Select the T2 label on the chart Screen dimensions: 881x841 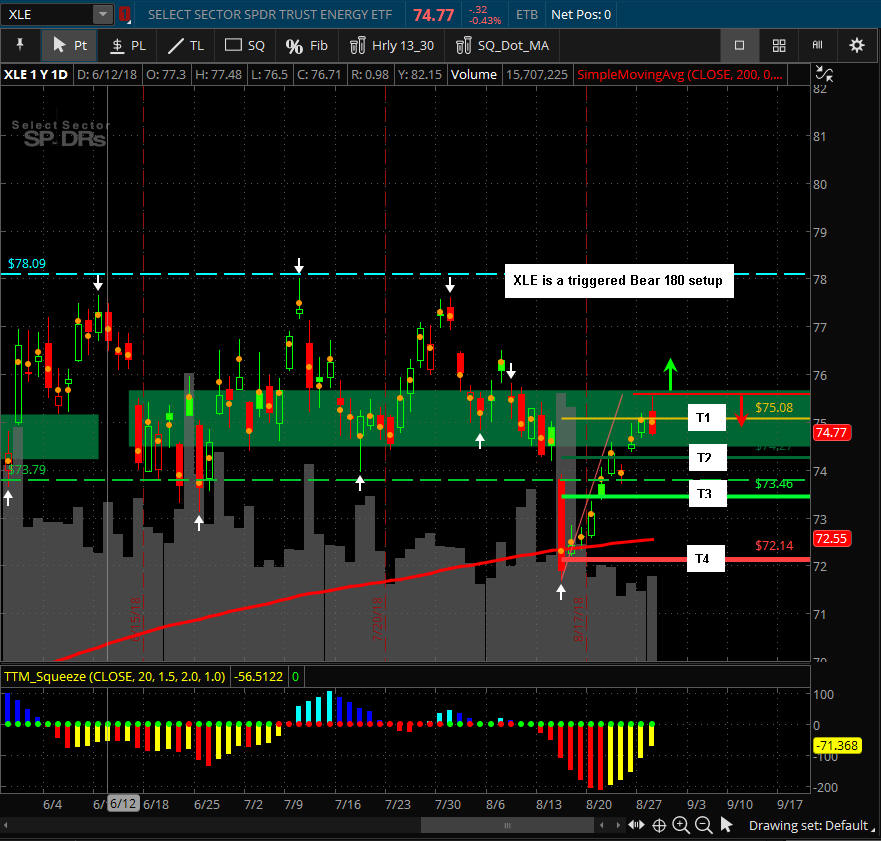coord(707,457)
